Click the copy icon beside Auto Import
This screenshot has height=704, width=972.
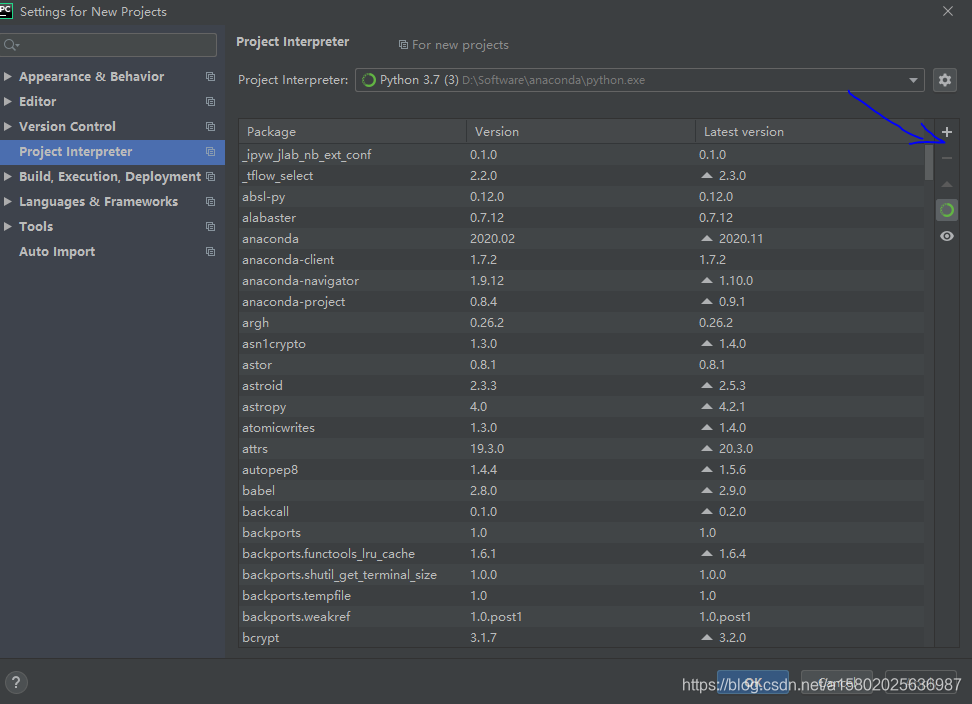pos(210,252)
